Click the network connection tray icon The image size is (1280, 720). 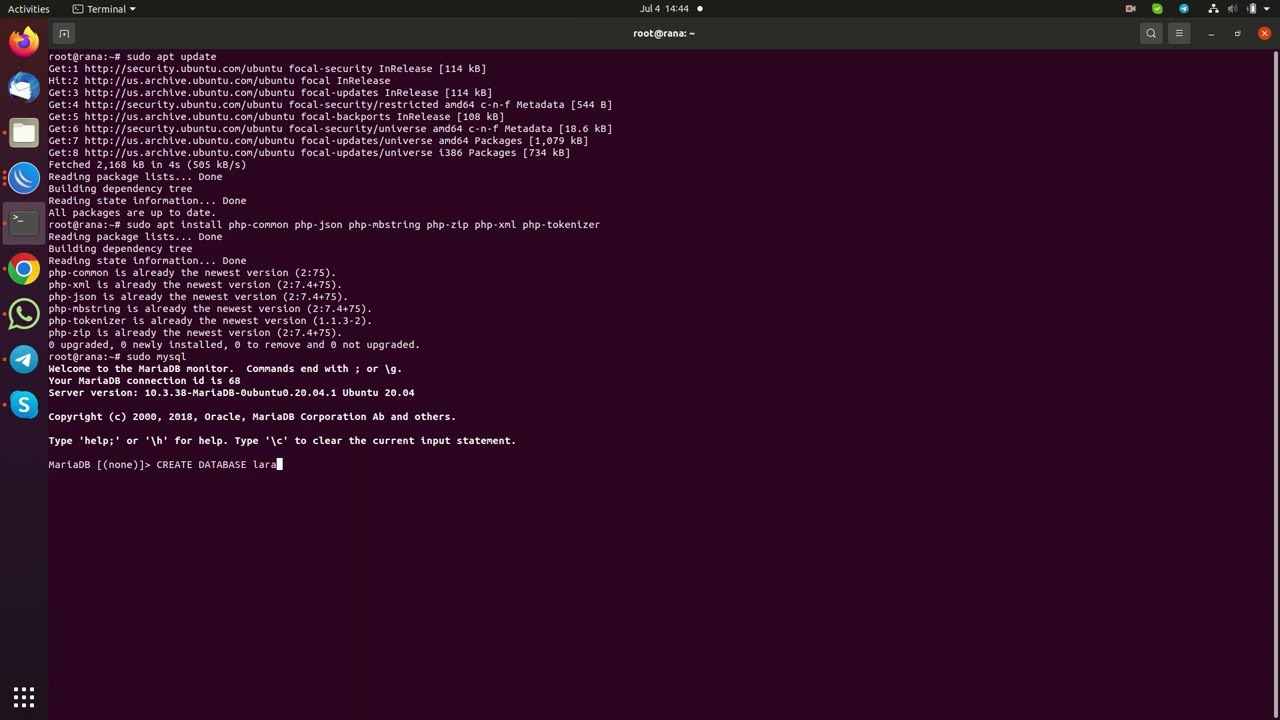tap(1213, 9)
